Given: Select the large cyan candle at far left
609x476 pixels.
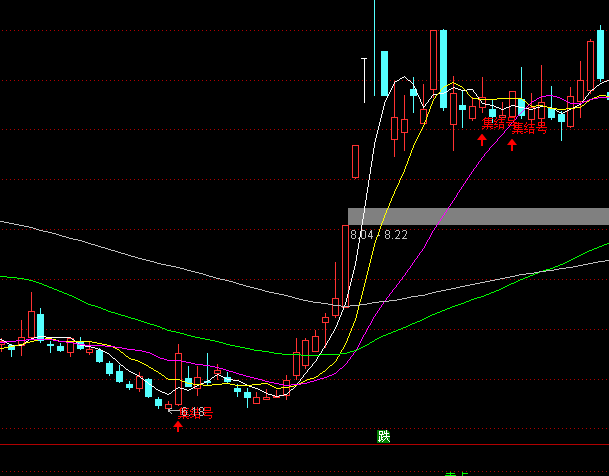Looking at the screenshot, I should pyautogui.click(x=40, y=325).
